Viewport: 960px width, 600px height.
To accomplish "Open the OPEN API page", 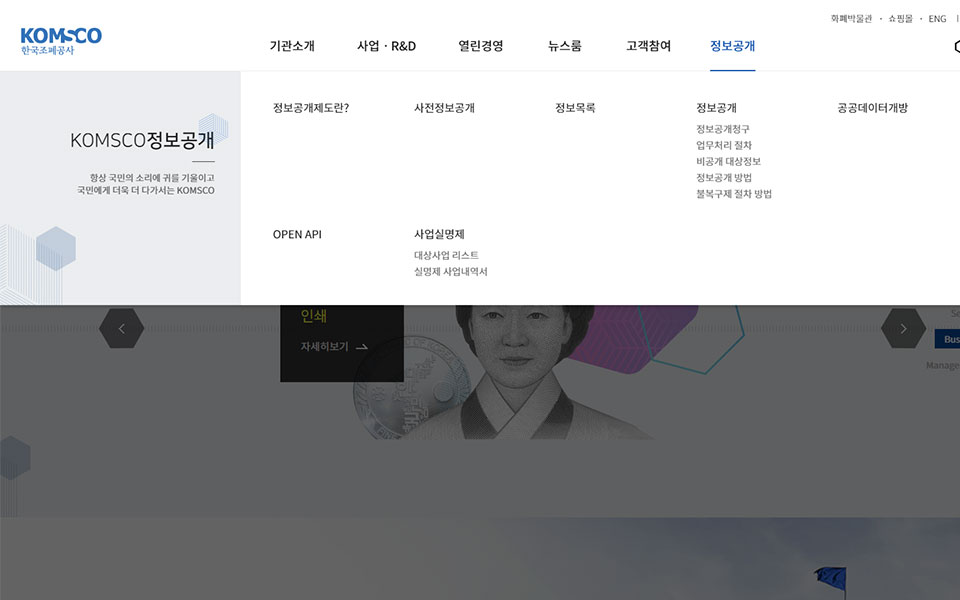I will point(297,234).
